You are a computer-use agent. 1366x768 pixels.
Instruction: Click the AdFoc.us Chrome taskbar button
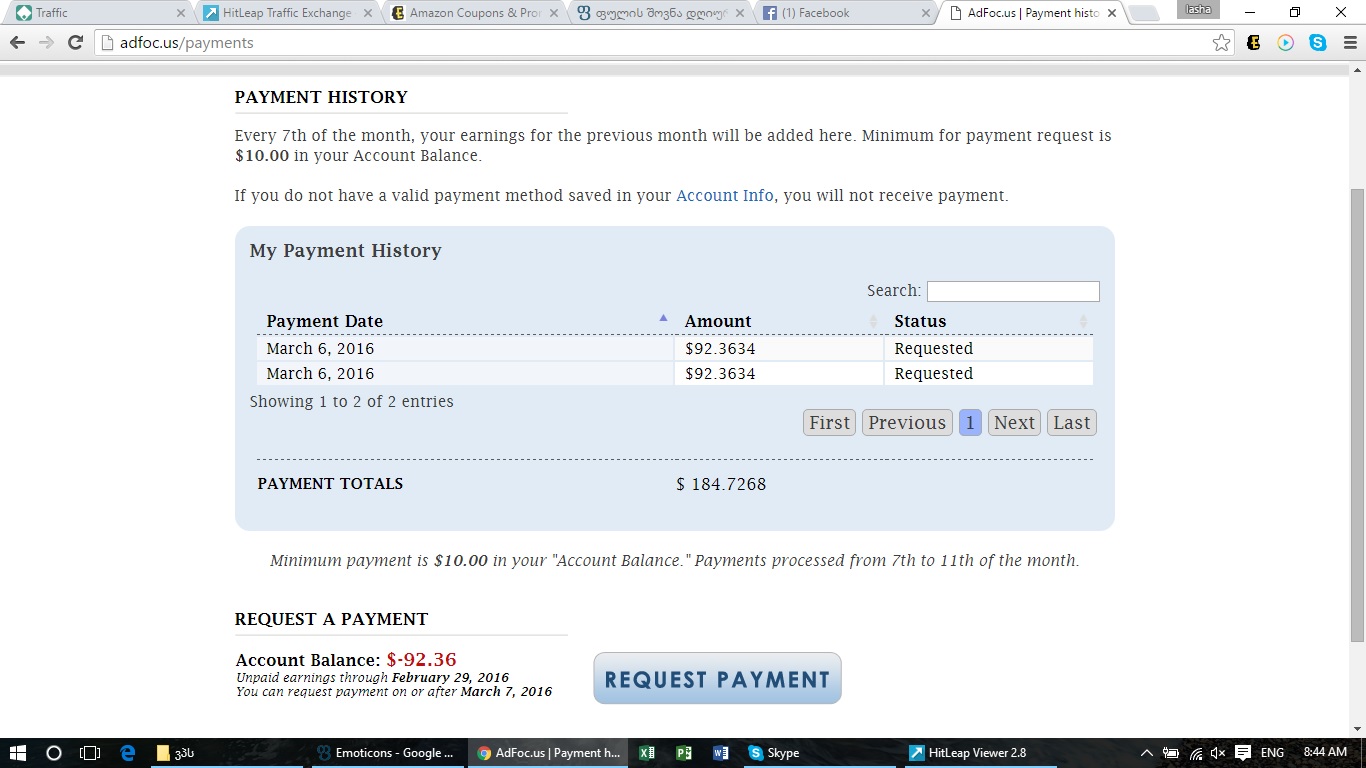tap(548, 753)
